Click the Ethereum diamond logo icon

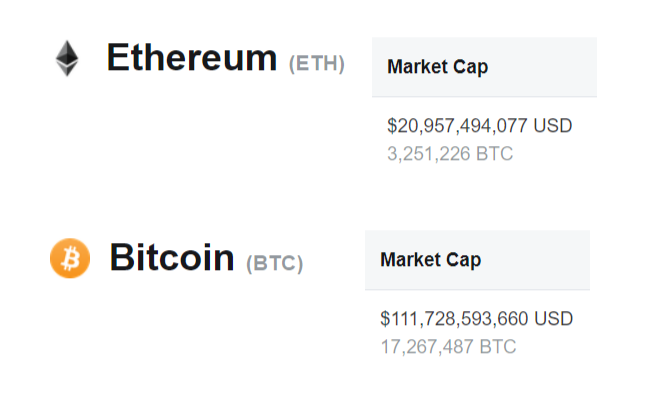pyautogui.click(x=66, y=59)
